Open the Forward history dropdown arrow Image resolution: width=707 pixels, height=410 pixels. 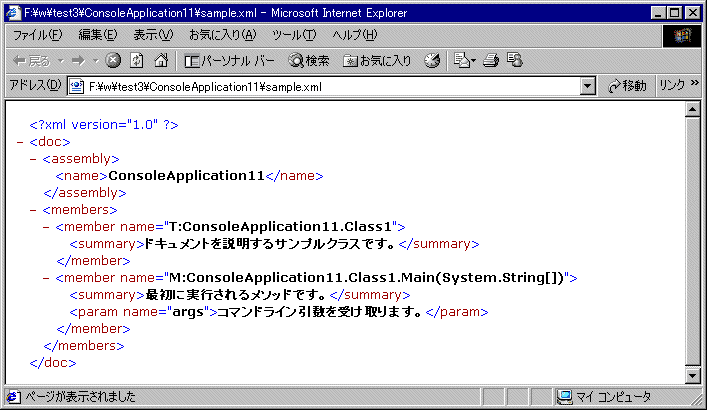tap(96, 60)
